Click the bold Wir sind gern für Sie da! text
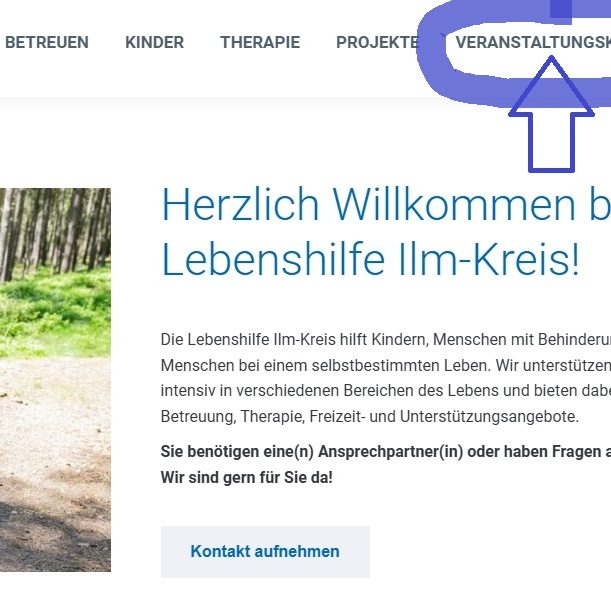The height and width of the screenshot is (611, 611). pos(247,477)
